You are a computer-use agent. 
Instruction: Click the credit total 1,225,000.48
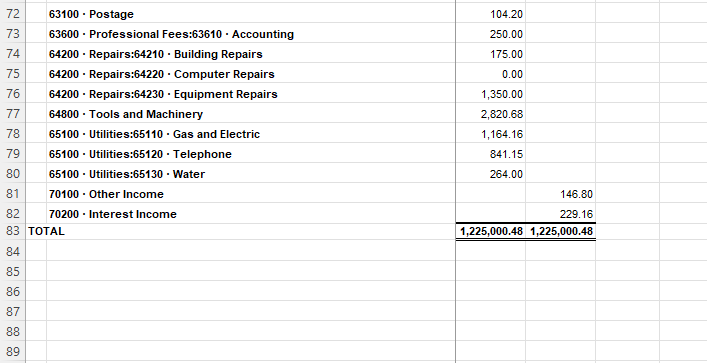point(561,231)
